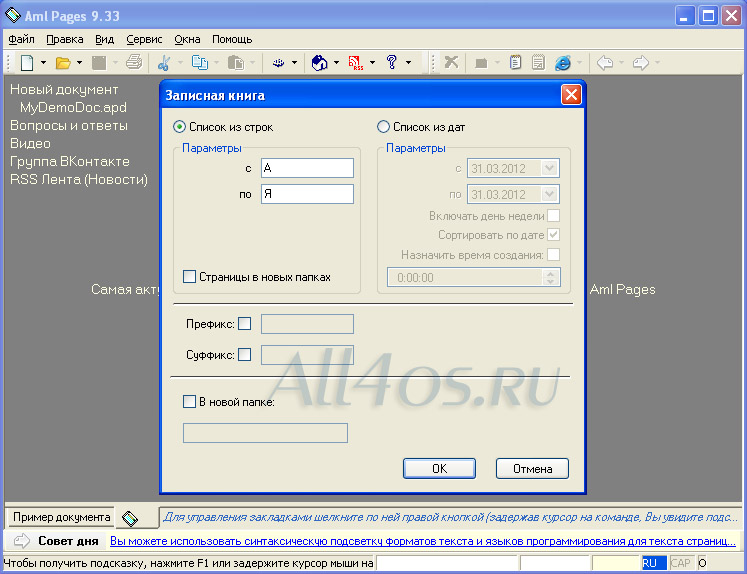Click the Open folder toolbar icon
The image size is (747, 574).
pyautogui.click(x=63, y=63)
